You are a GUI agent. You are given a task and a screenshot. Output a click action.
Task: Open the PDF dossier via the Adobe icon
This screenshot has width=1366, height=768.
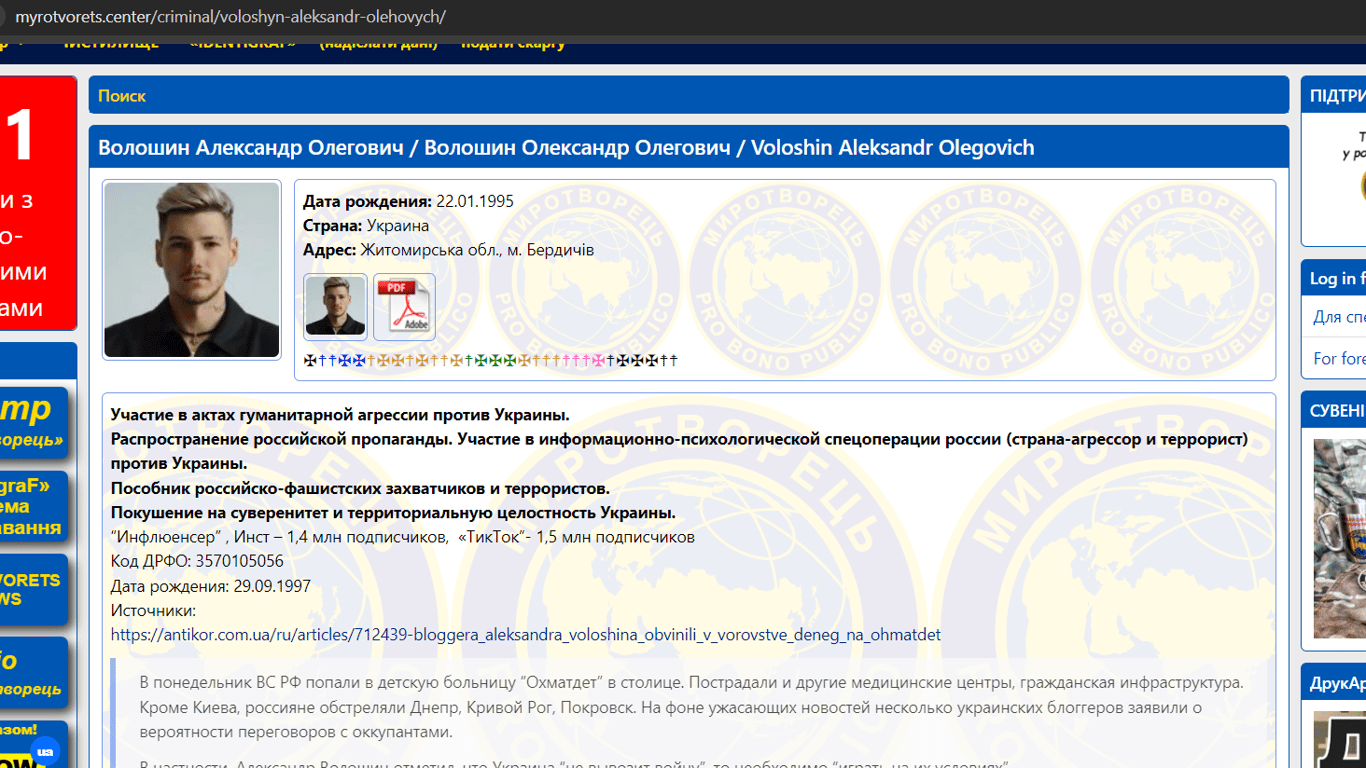pos(404,306)
